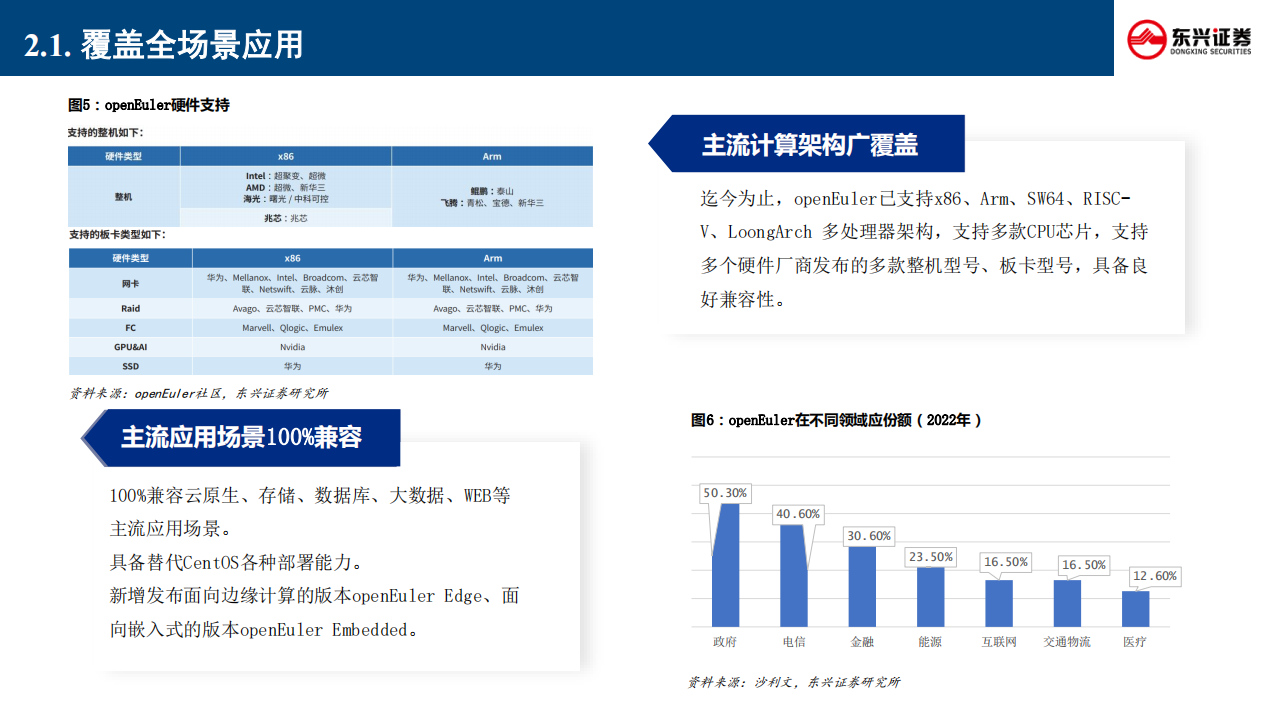Click the 交通物流 bar in the chart

1067,603
